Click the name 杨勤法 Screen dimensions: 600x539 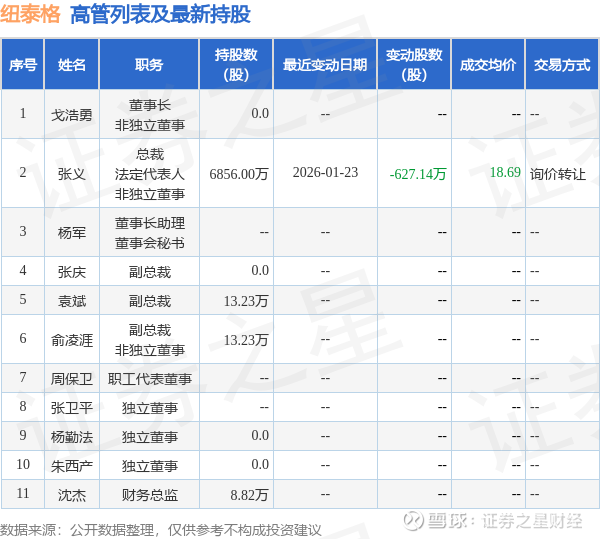(72, 436)
